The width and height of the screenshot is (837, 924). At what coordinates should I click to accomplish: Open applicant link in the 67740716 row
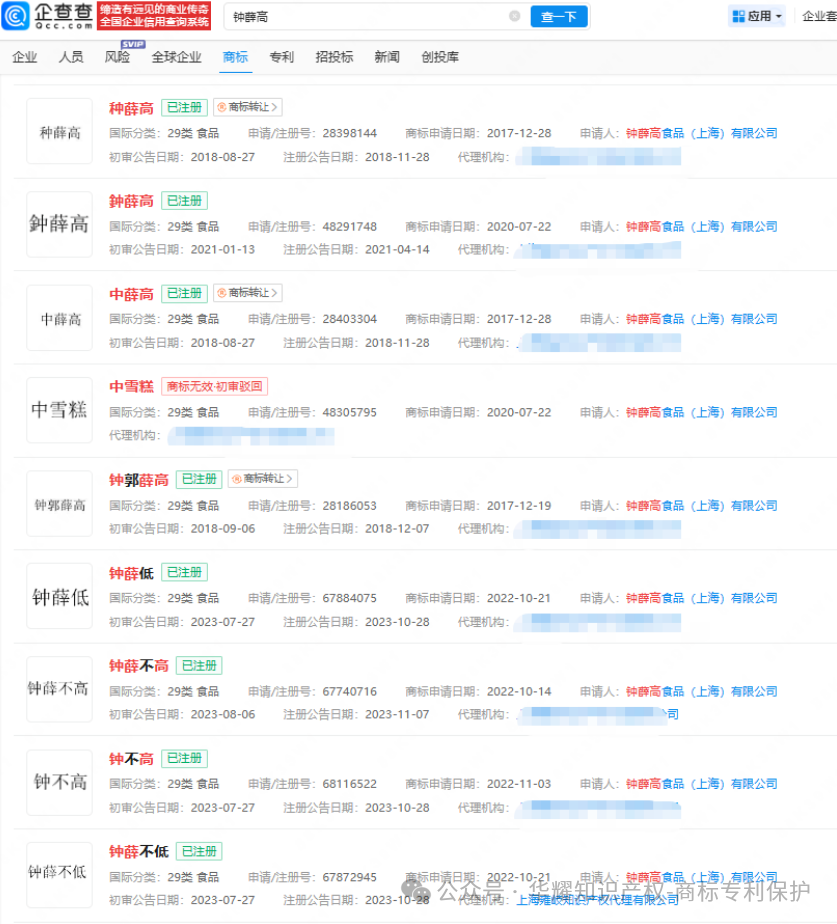(701, 691)
